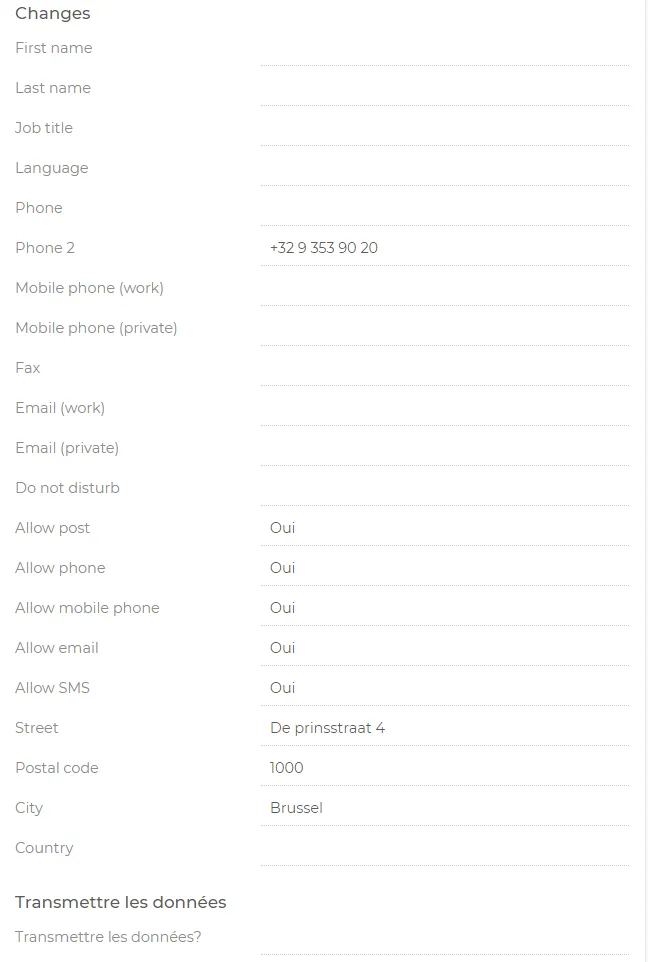Focus the Job title field
This screenshot has width=648, height=962.
pyautogui.click(x=445, y=128)
